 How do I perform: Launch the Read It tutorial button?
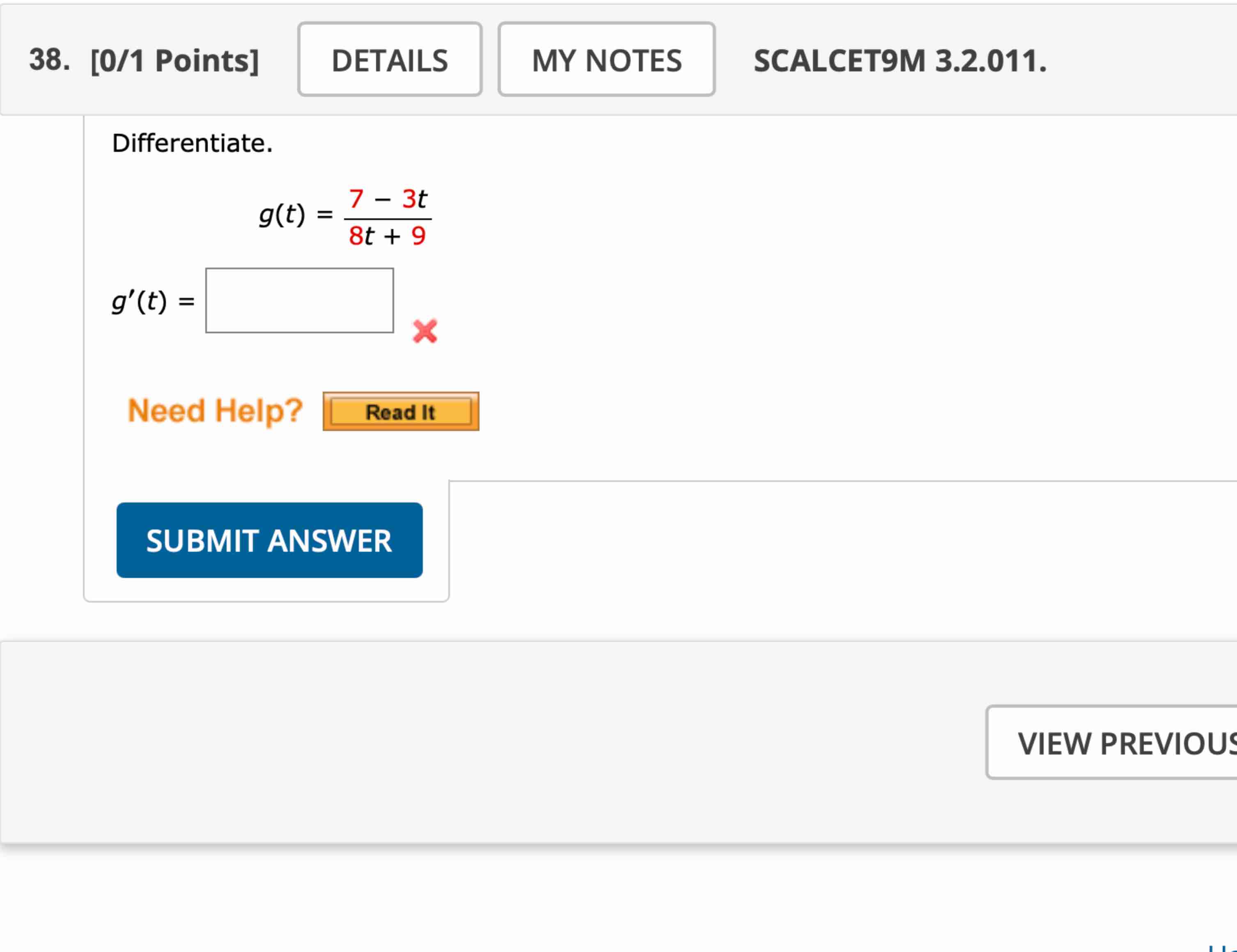pos(400,412)
